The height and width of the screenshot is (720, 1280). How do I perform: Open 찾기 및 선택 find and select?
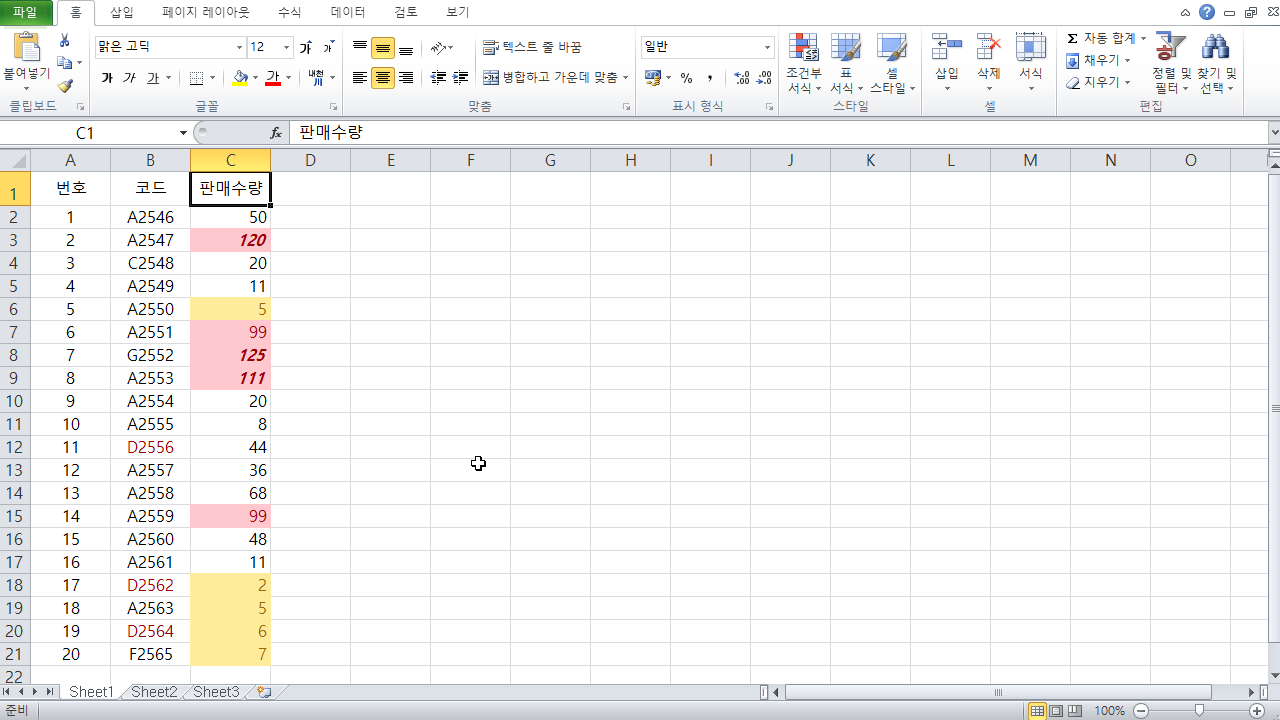pos(1217,63)
